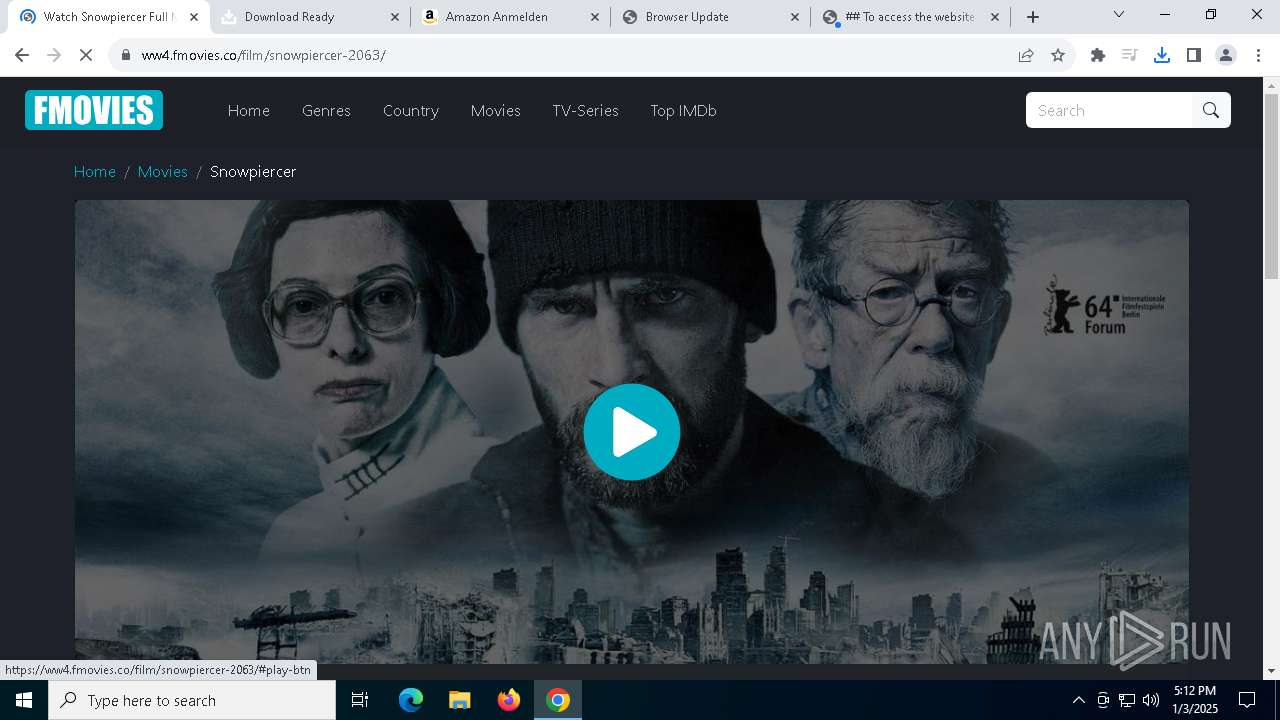Open Task View on taskbar

coord(360,700)
